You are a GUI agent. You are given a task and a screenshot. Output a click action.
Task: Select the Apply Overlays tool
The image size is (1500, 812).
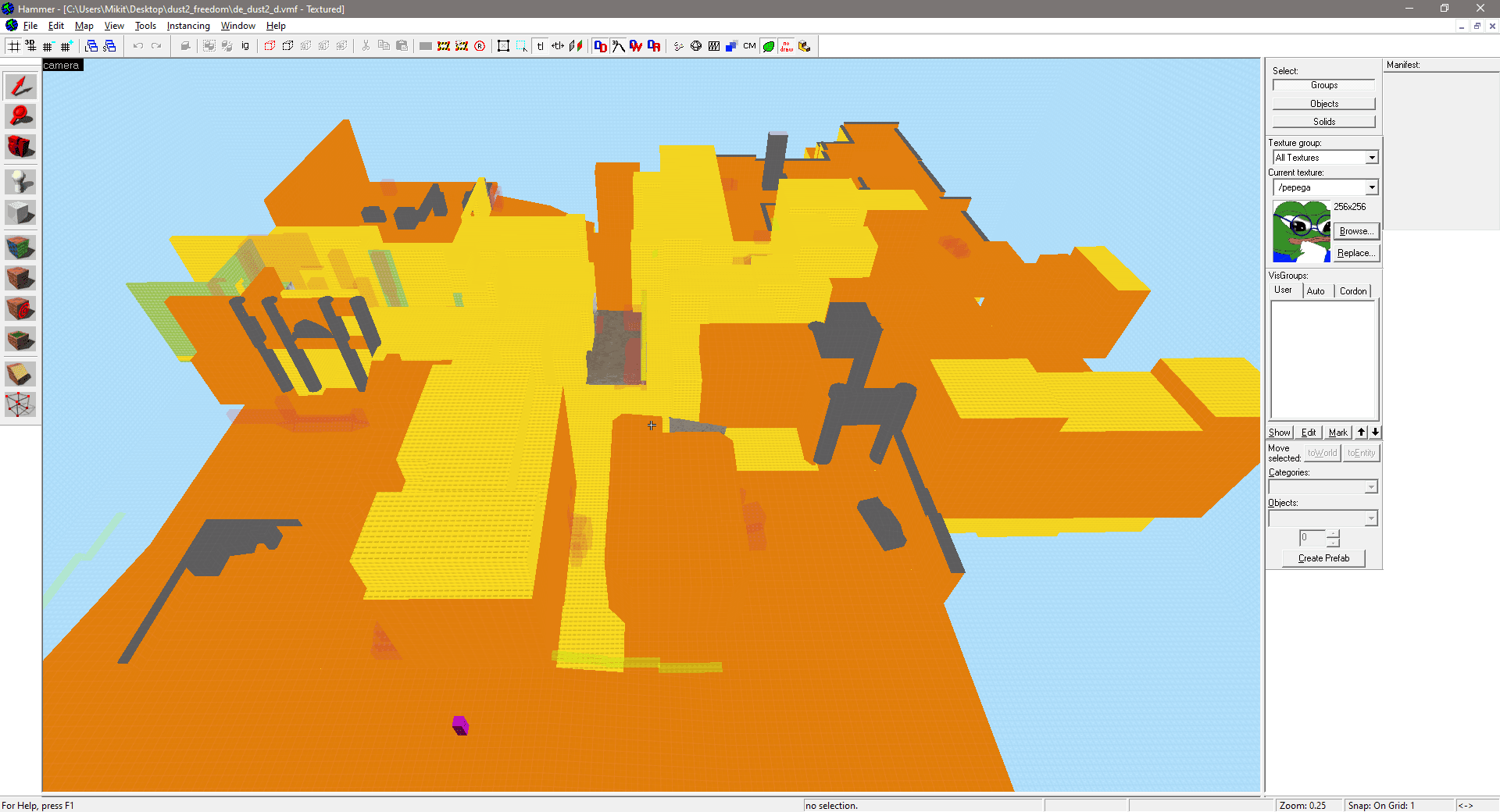pyautogui.click(x=20, y=339)
